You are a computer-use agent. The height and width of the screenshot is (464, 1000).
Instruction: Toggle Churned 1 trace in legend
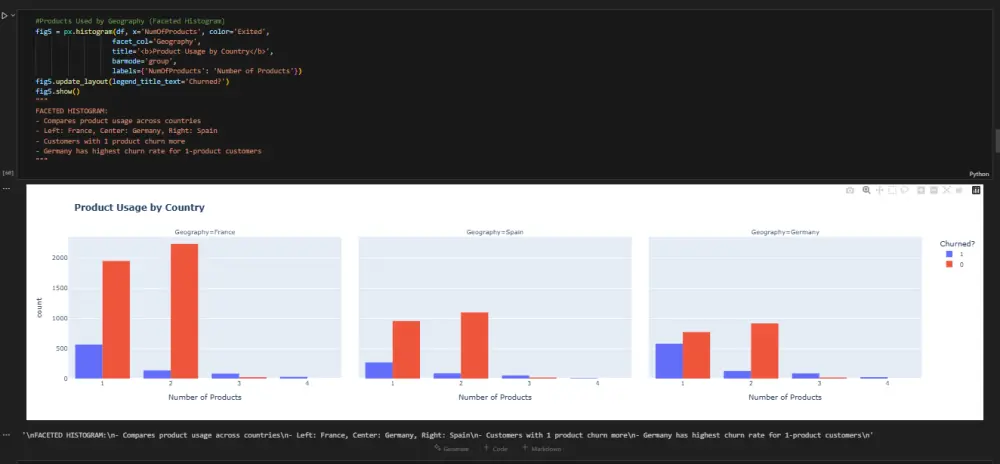click(955, 254)
